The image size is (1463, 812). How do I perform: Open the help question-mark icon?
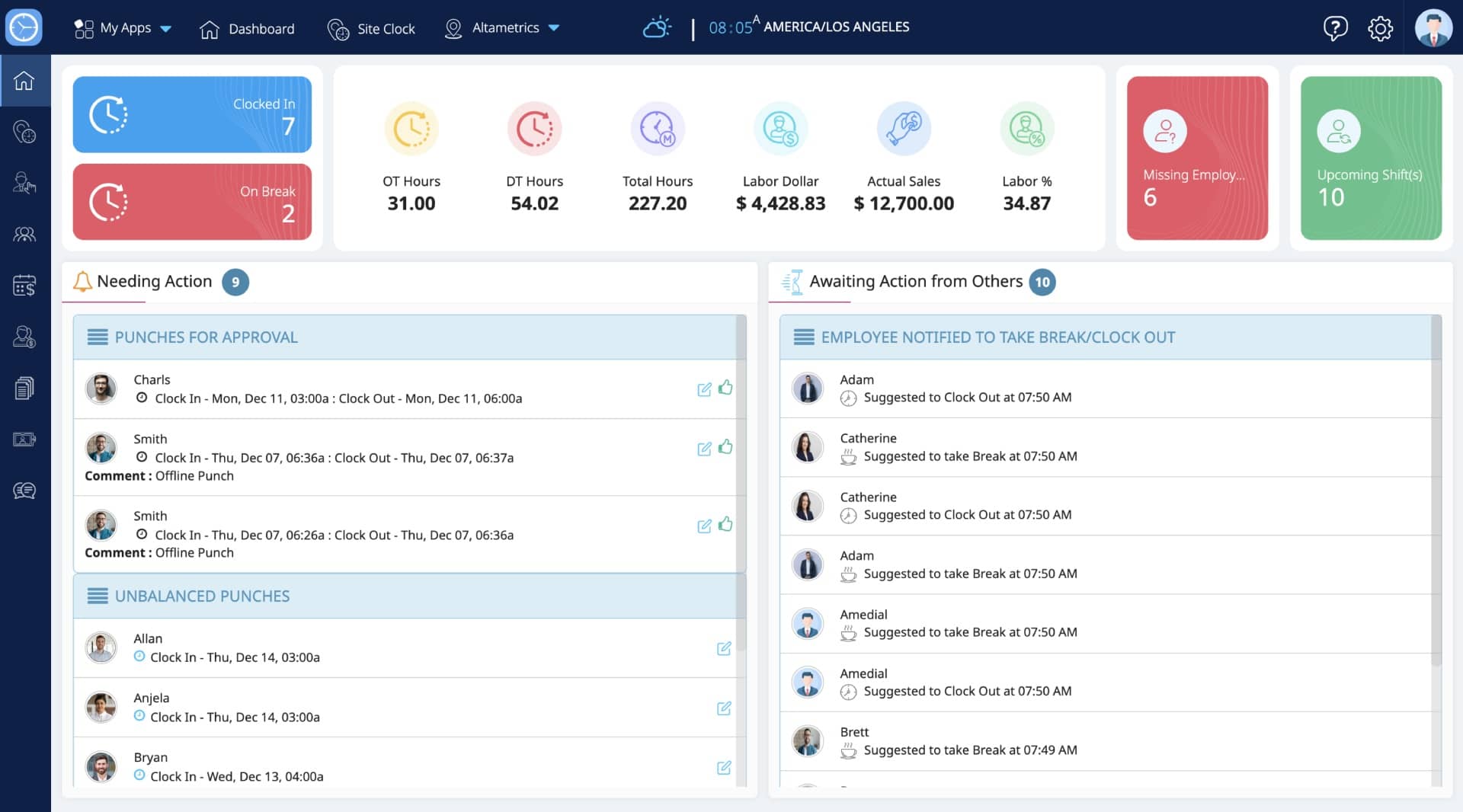click(x=1335, y=28)
